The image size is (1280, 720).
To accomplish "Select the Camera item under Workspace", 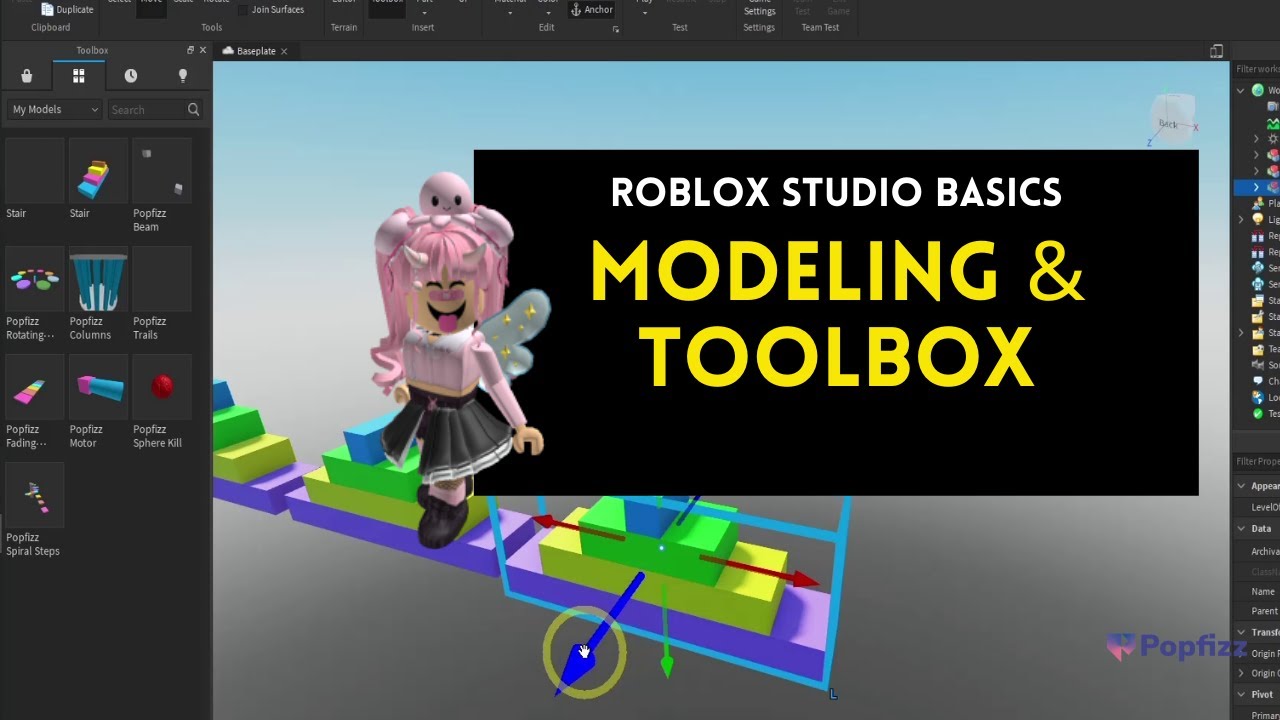I will [1273, 106].
